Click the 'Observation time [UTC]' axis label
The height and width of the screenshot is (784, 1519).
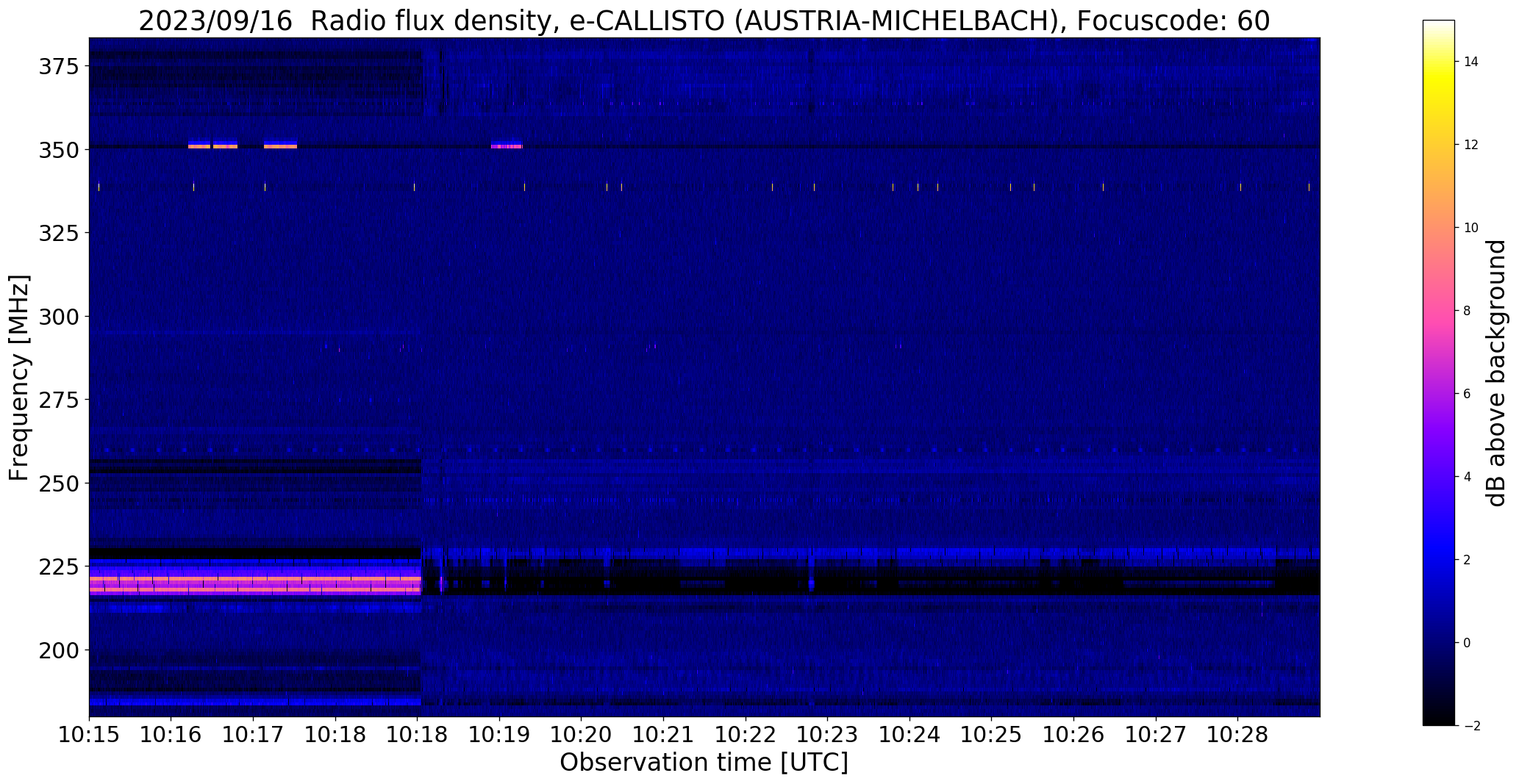[704, 762]
